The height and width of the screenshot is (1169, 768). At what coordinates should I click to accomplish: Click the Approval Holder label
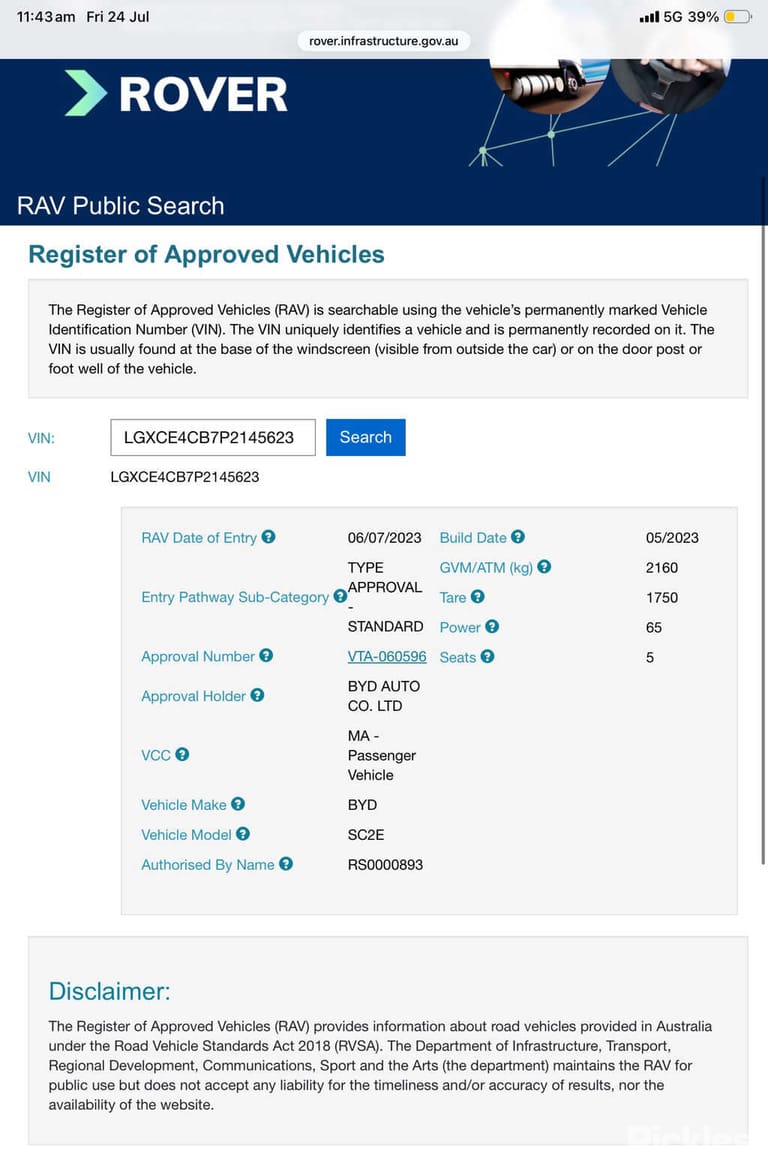pyautogui.click(x=194, y=696)
